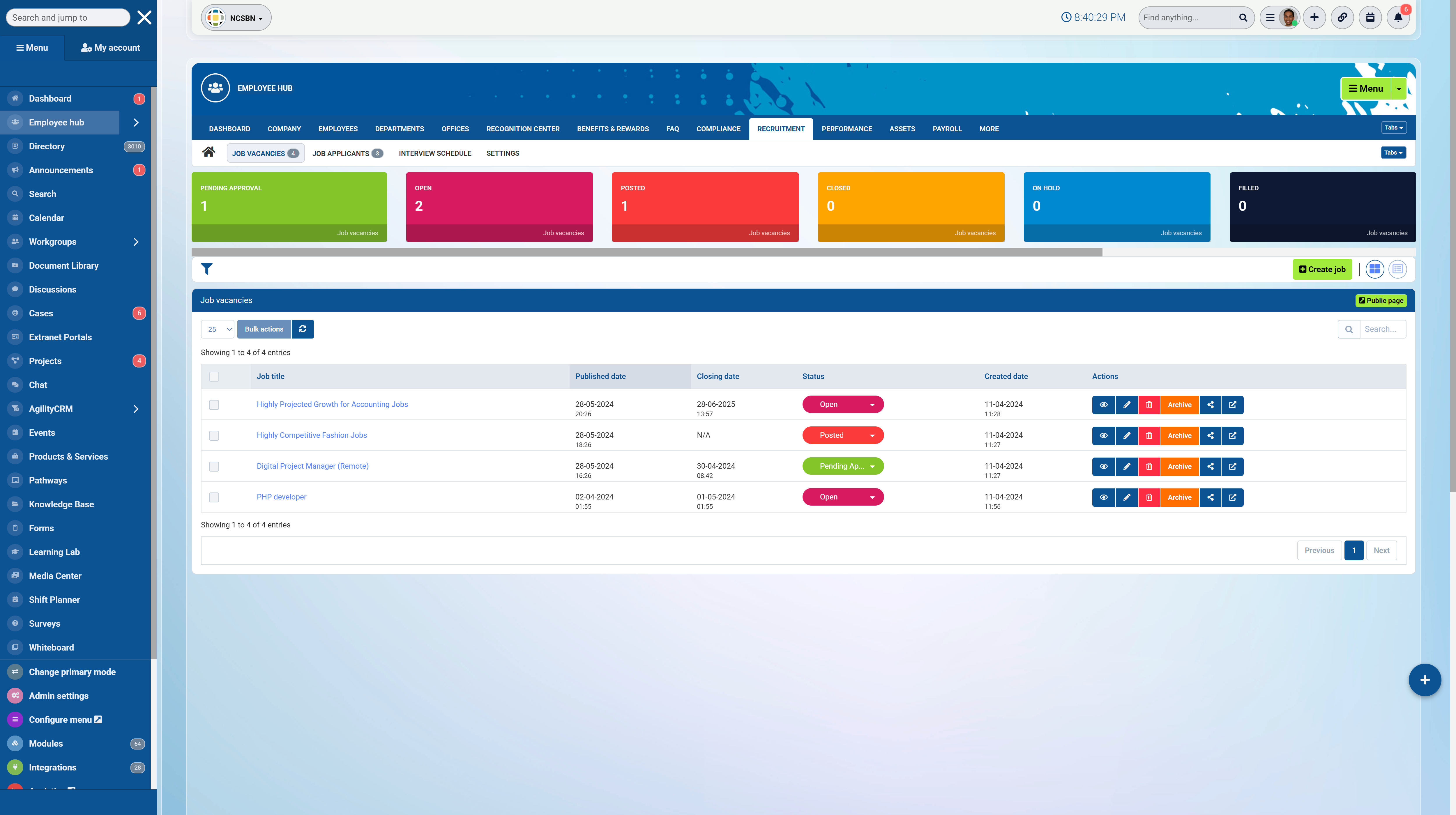This screenshot has height=815, width=1456.
Task: Click the home icon in recruitment subnav
Action: [x=208, y=153]
